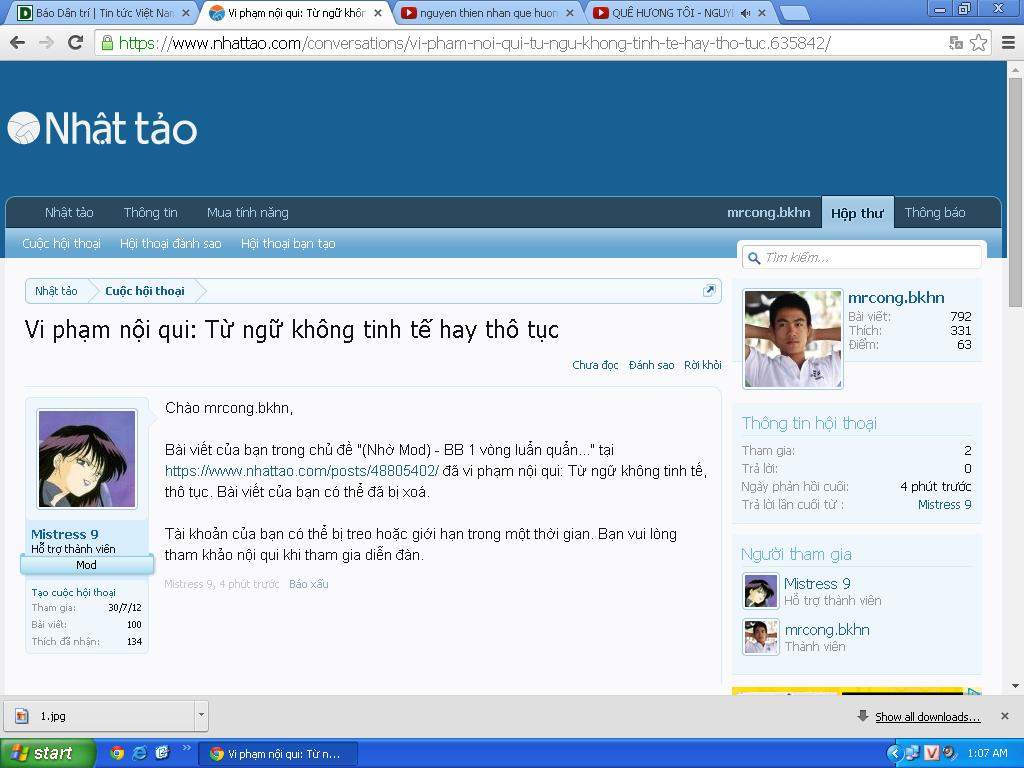The width and height of the screenshot is (1024, 768).
Task: Click the Vi phạm nội qui taskbar button
Action: [277, 754]
